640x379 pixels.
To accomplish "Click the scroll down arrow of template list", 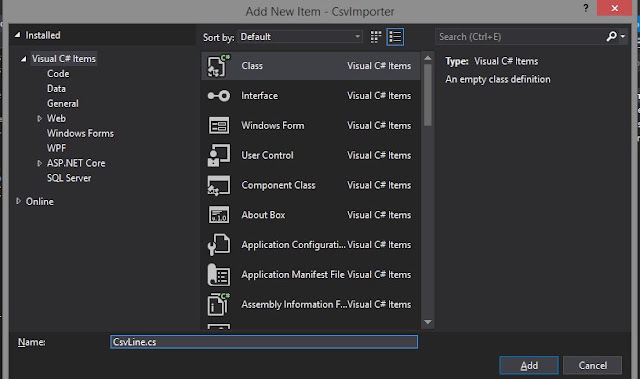I will [428, 322].
